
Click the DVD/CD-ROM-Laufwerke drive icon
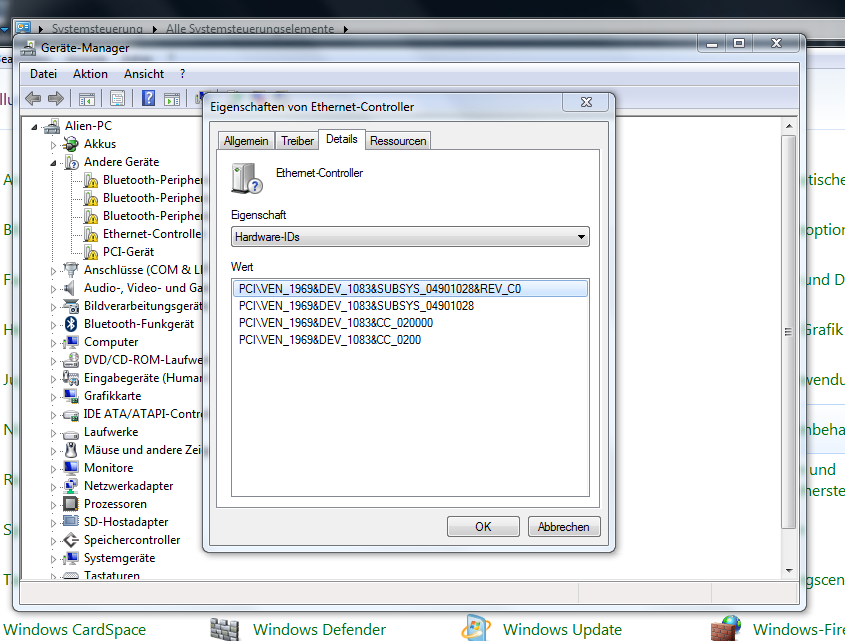click(x=71, y=360)
